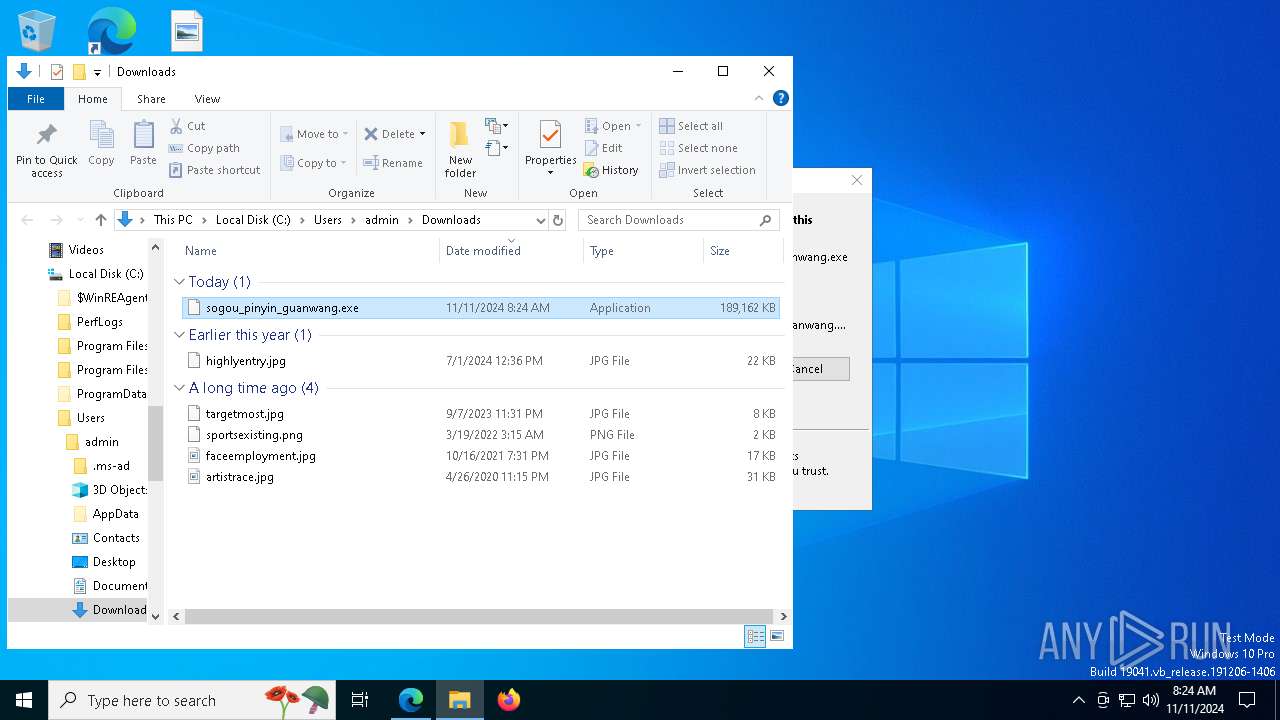Select highlyentry.jpg file
The width and height of the screenshot is (1280, 720).
coord(481,361)
